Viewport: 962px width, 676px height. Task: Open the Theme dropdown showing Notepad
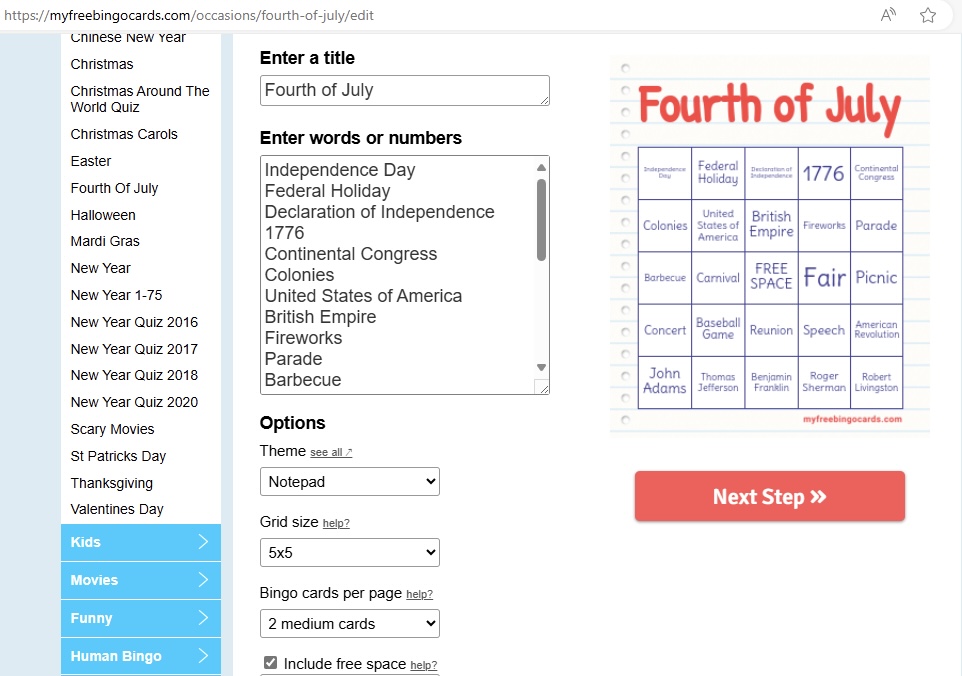350,482
